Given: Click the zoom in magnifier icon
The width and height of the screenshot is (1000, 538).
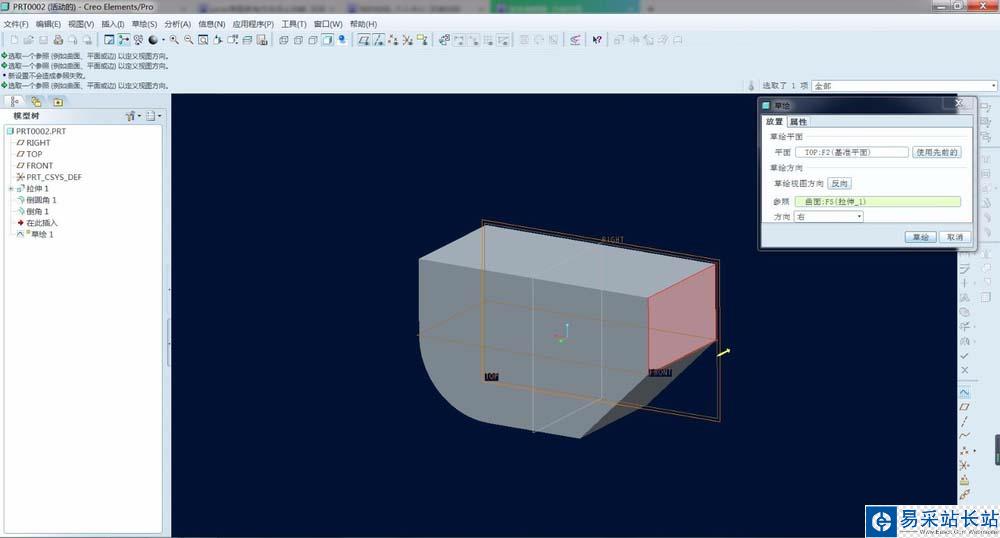Looking at the screenshot, I should tap(174, 40).
